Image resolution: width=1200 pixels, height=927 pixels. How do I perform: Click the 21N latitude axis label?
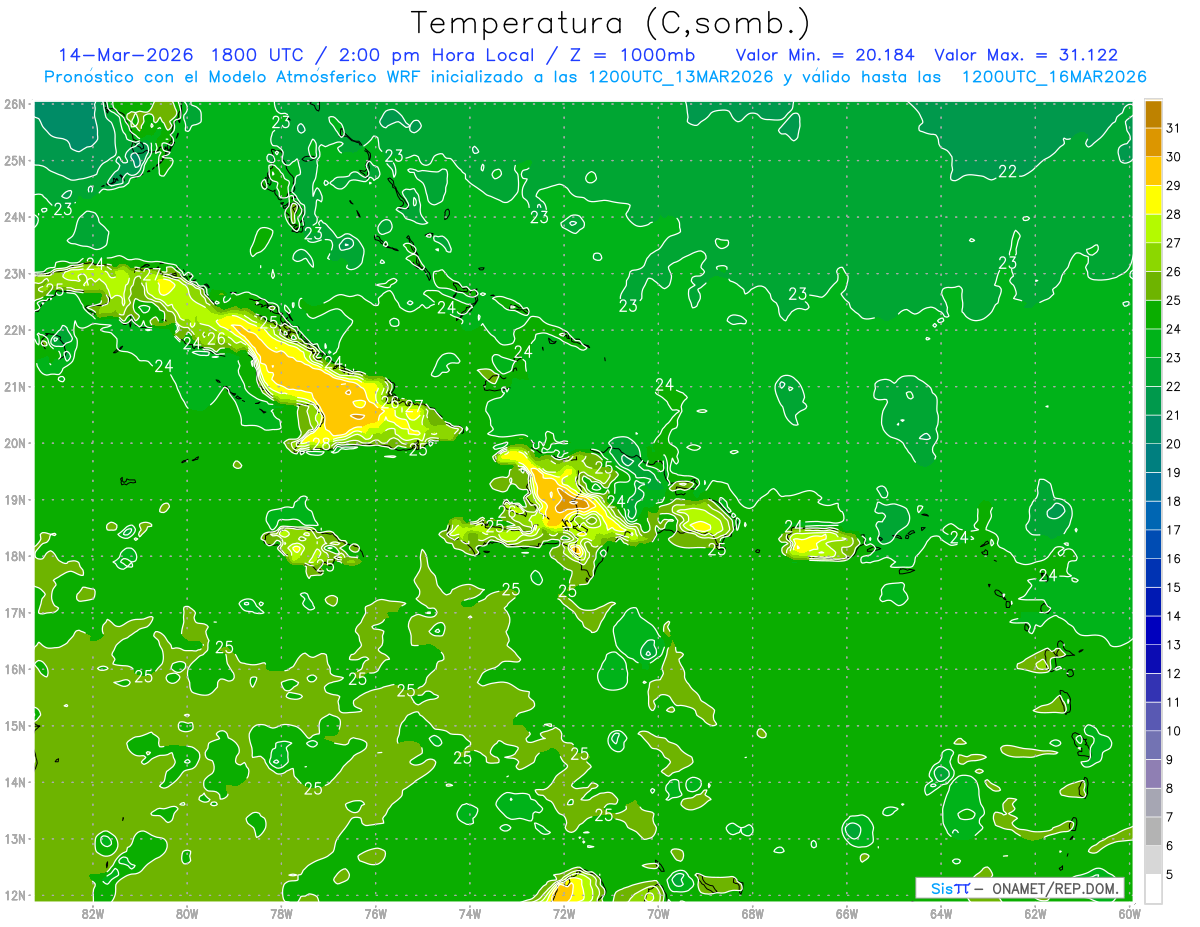pyautogui.click(x=15, y=387)
